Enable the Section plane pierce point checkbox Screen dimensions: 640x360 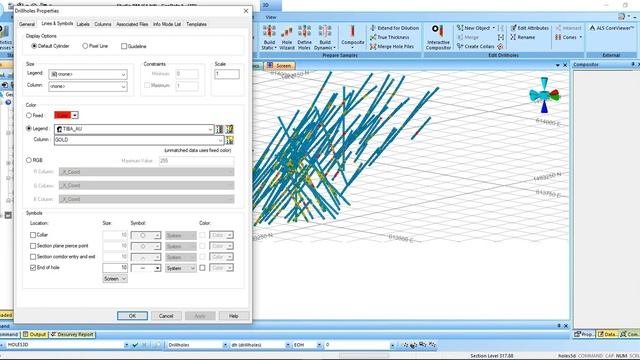coord(33,246)
